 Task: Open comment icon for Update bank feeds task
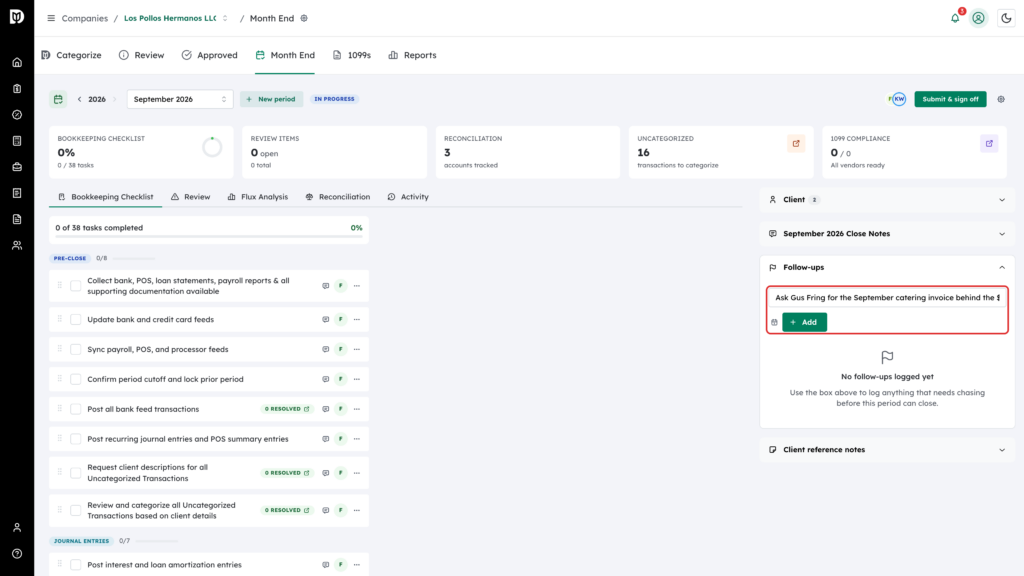(325, 319)
